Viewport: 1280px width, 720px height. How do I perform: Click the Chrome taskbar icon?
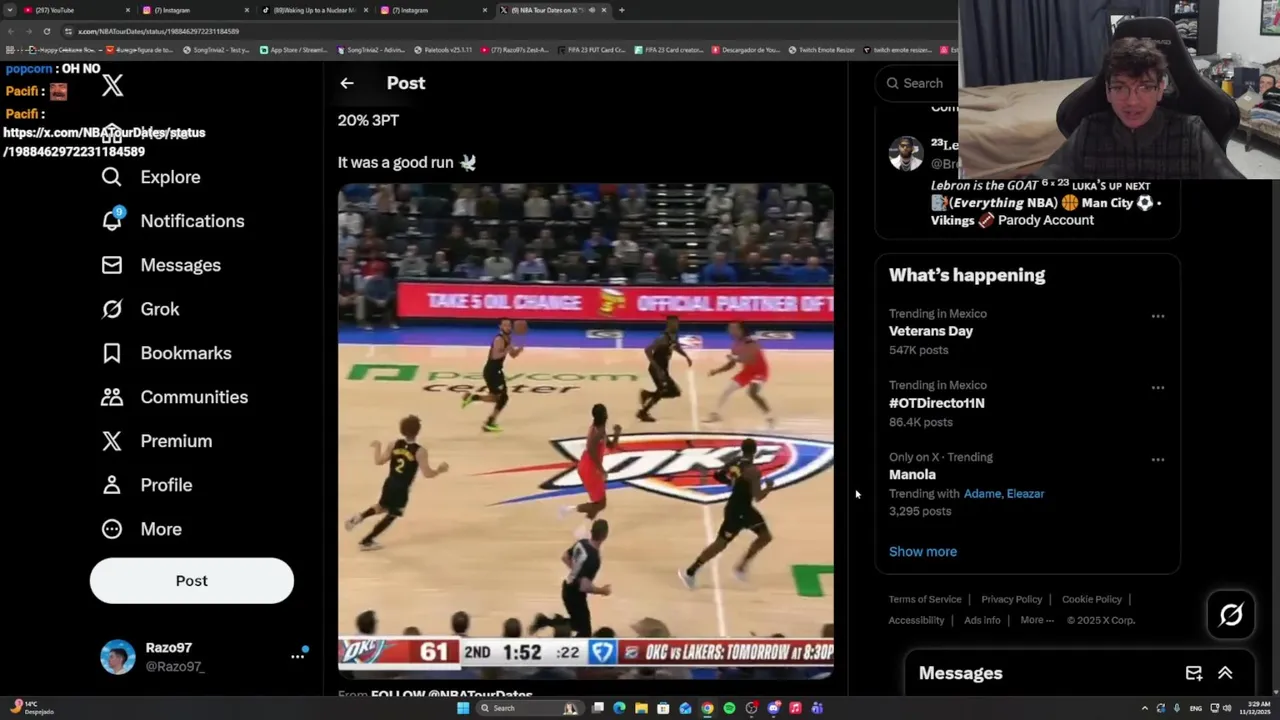click(707, 708)
